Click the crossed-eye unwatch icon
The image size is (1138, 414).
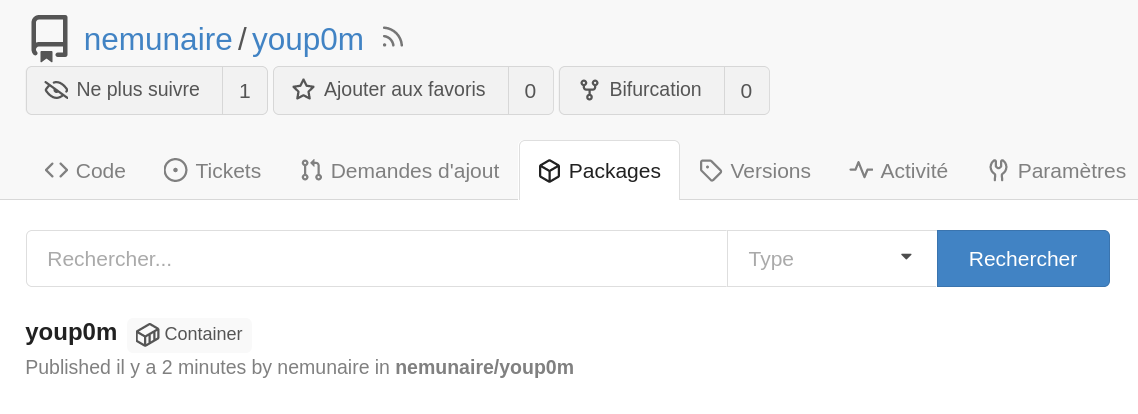point(56,90)
